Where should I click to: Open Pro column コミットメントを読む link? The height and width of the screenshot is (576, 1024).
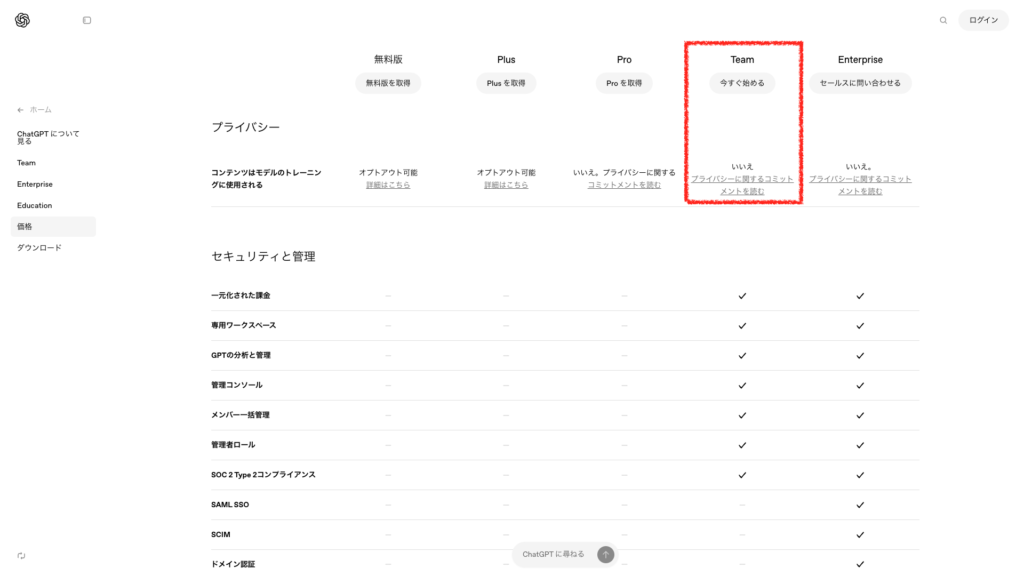click(x=624, y=185)
